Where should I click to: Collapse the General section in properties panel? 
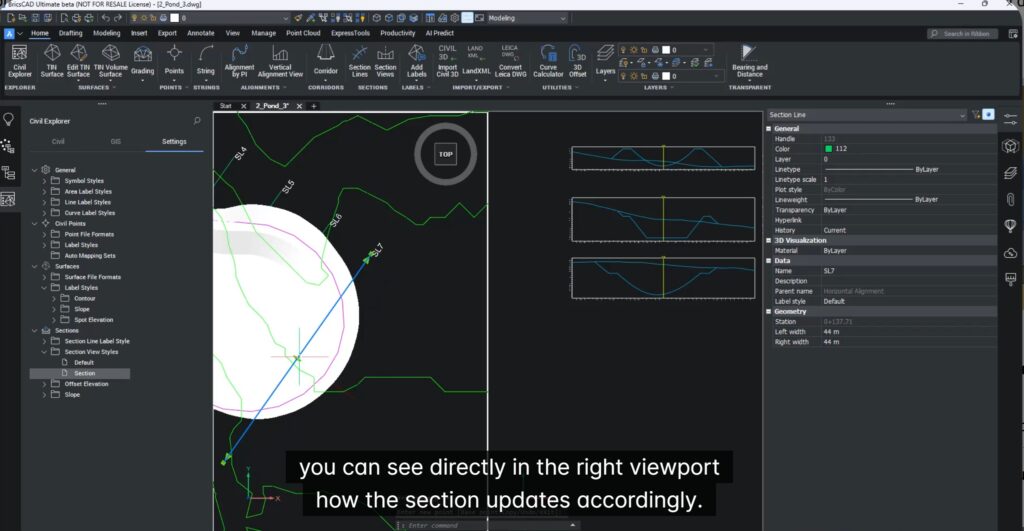(x=770, y=128)
